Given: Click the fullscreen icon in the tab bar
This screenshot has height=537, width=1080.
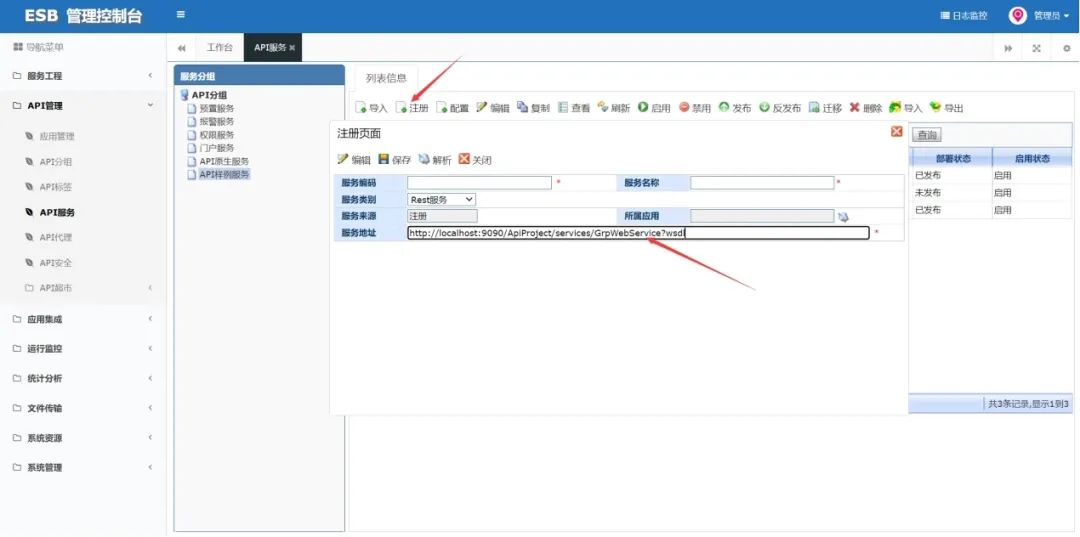Looking at the screenshot, I should 1037,48.
